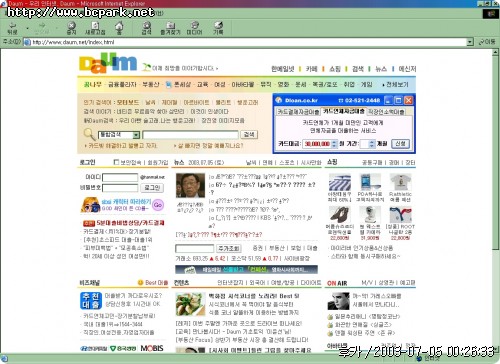This screenshot has width=500, height=364.
Task: Click the magnifier icon beside search dropdown
Action: pyautogui.click(x=89, y=134)
